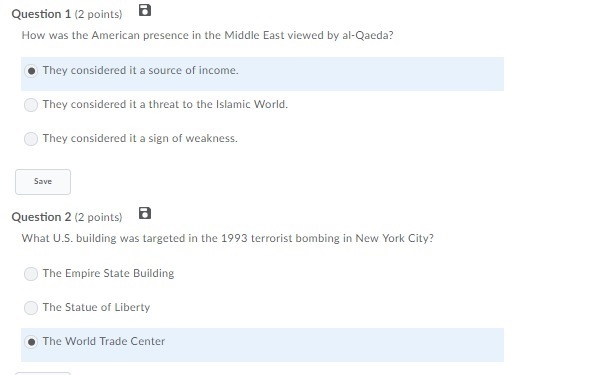Click the '(2 points)' text of Question 2
Image resolution: width=592 pixels, height=375 pixels.
coord(99,218)
